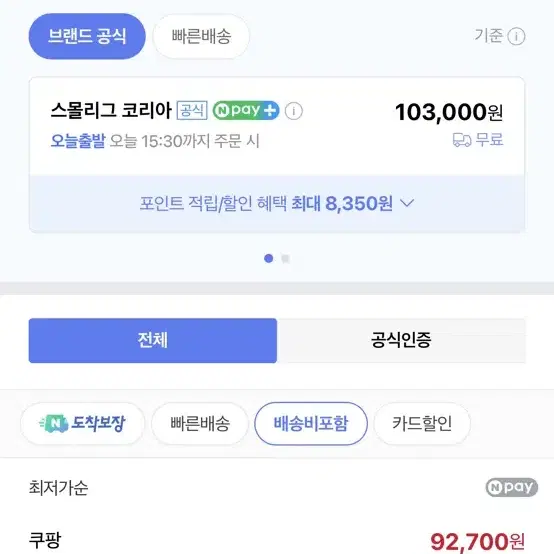Viewport: 554px width, 554px height.
Task: Click the N delivery truck icon in 도착보장
Action: click(x=54, y=423)
